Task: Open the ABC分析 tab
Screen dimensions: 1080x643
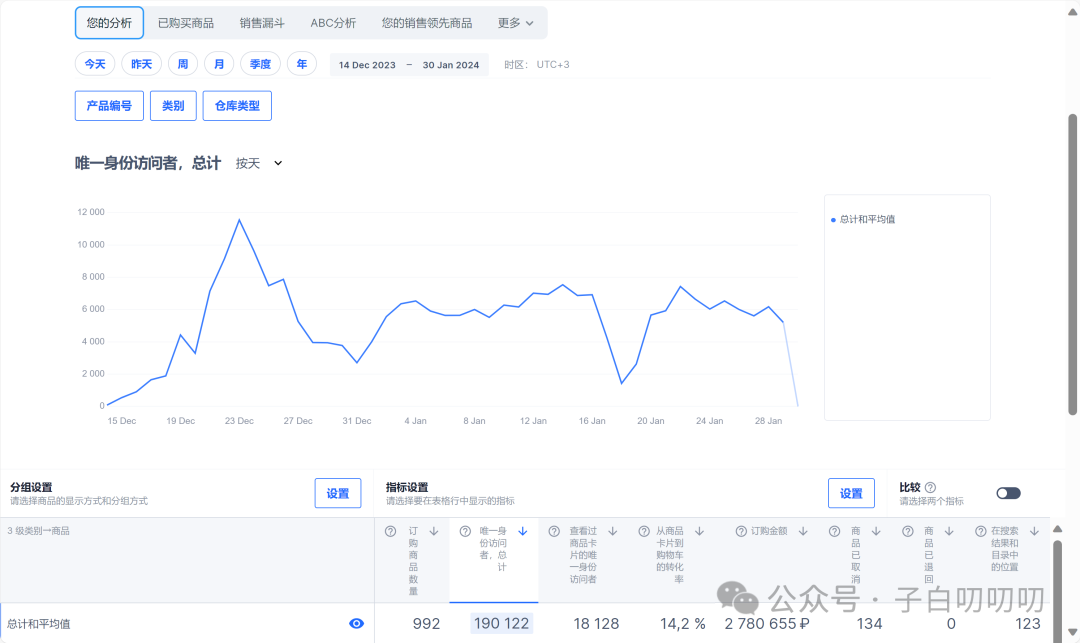Action: coord(333,22)
